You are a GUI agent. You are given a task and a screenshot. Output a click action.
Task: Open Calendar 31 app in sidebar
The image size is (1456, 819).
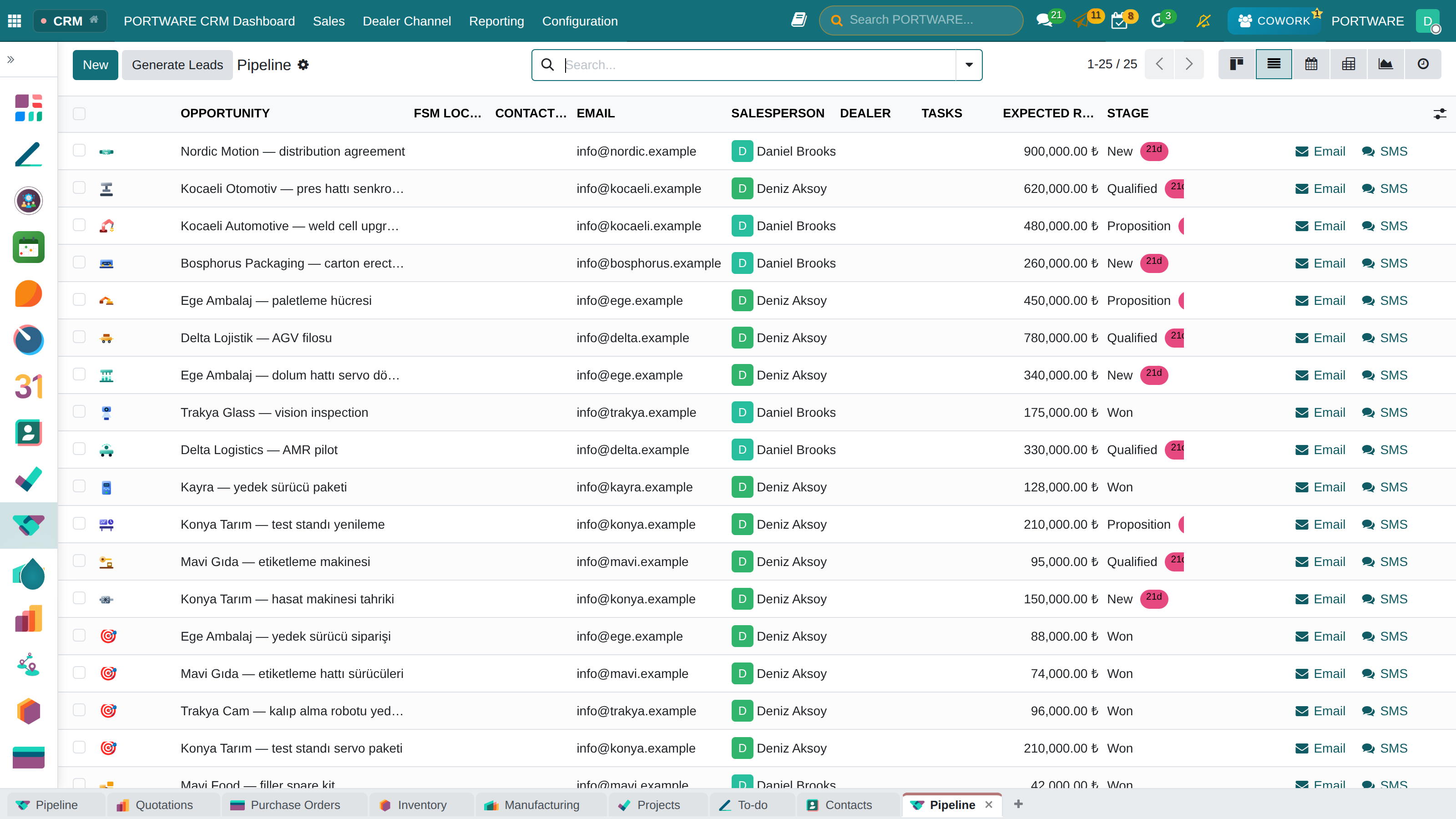point(28,386)
